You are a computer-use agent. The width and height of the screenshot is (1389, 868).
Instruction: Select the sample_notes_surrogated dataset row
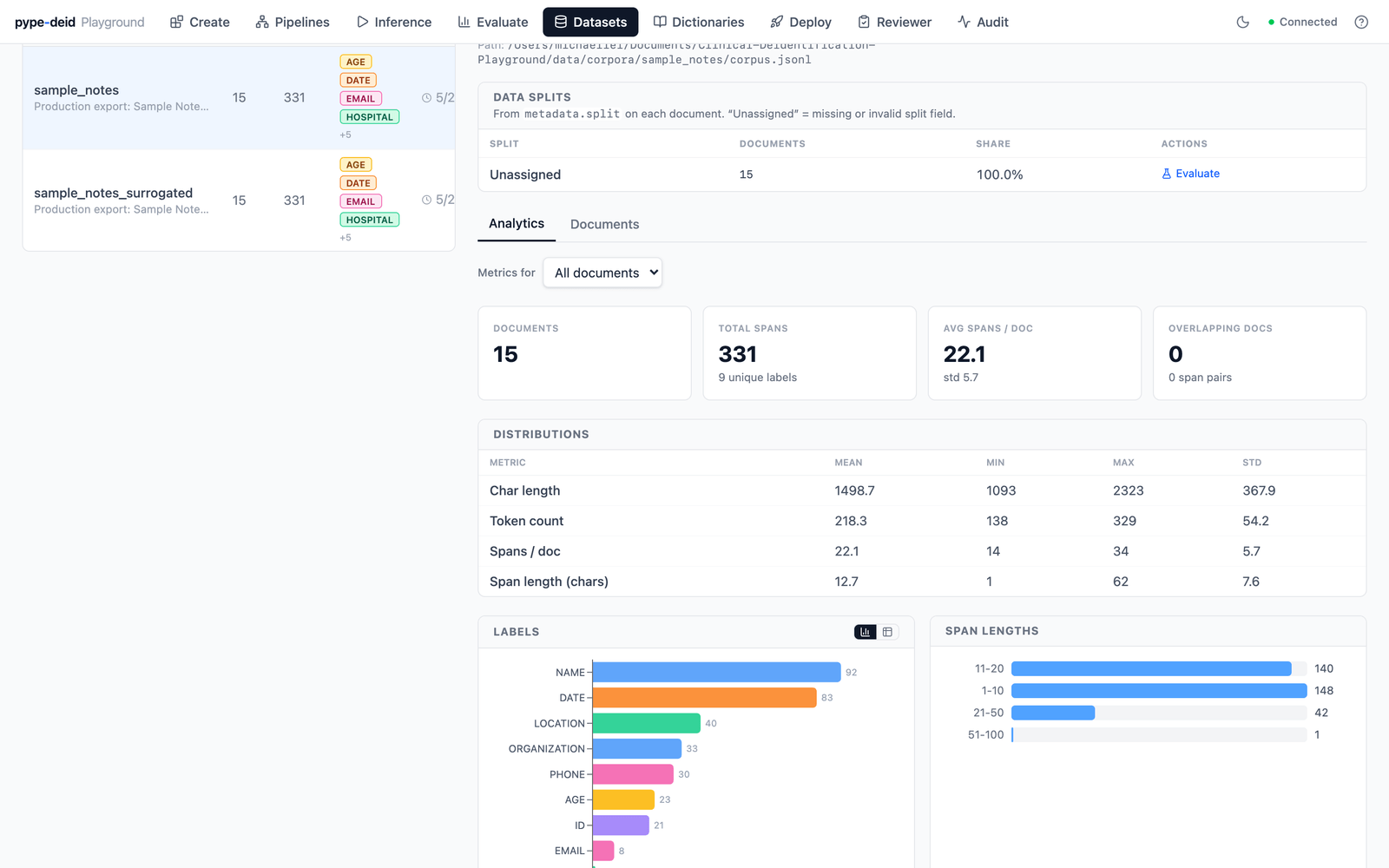pos(239,201)
